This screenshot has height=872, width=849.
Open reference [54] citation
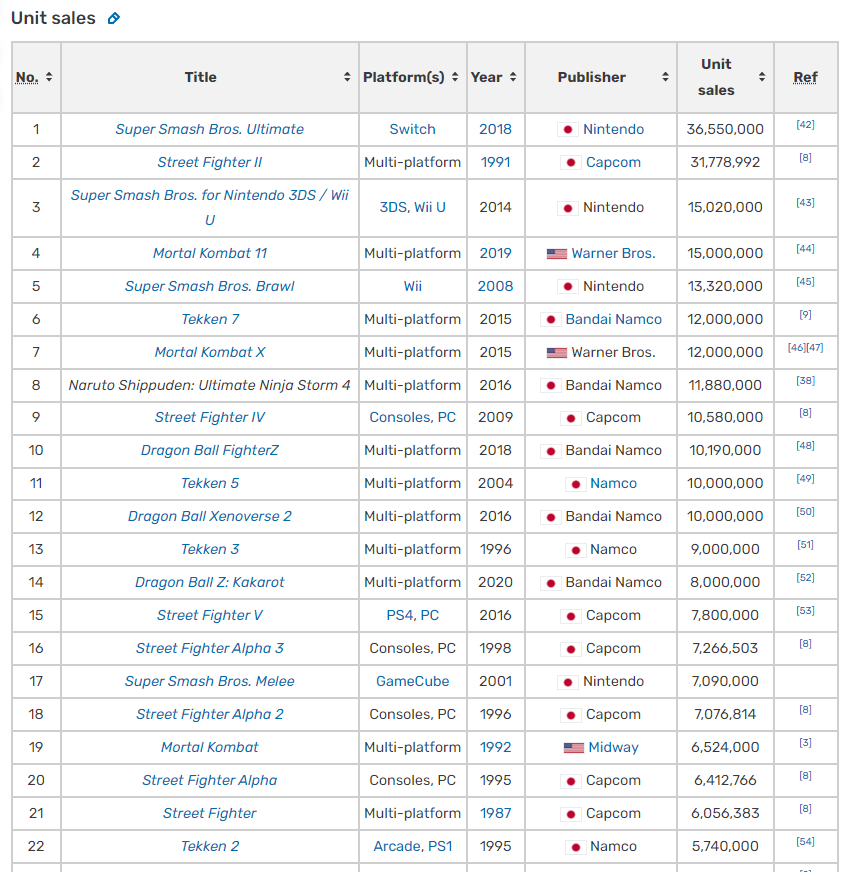805,841
